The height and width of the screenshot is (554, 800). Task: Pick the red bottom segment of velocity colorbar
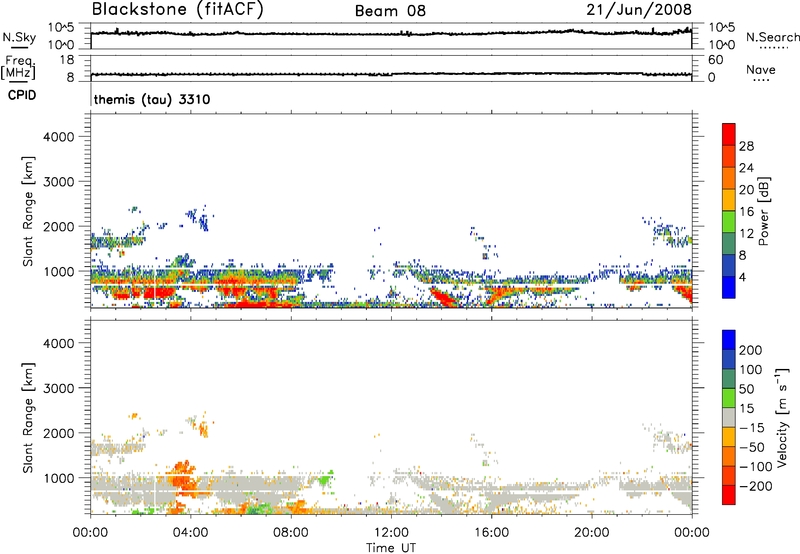[729, 495]
